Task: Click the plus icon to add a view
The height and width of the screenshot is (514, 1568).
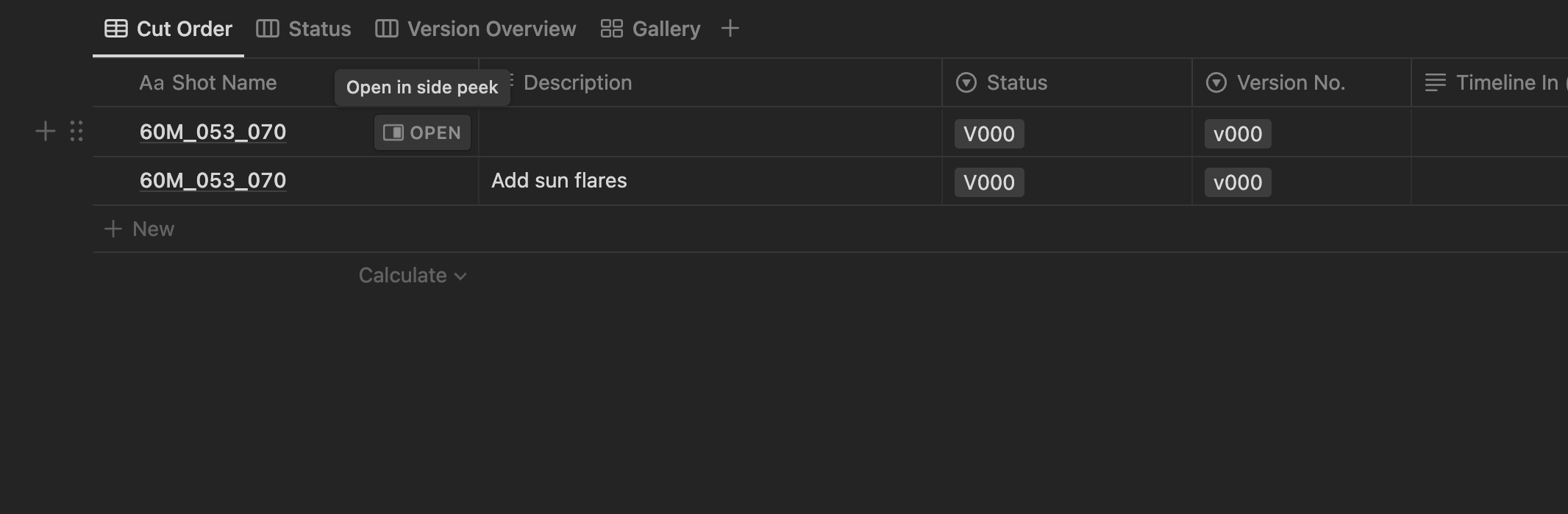Action: [730, 29]
